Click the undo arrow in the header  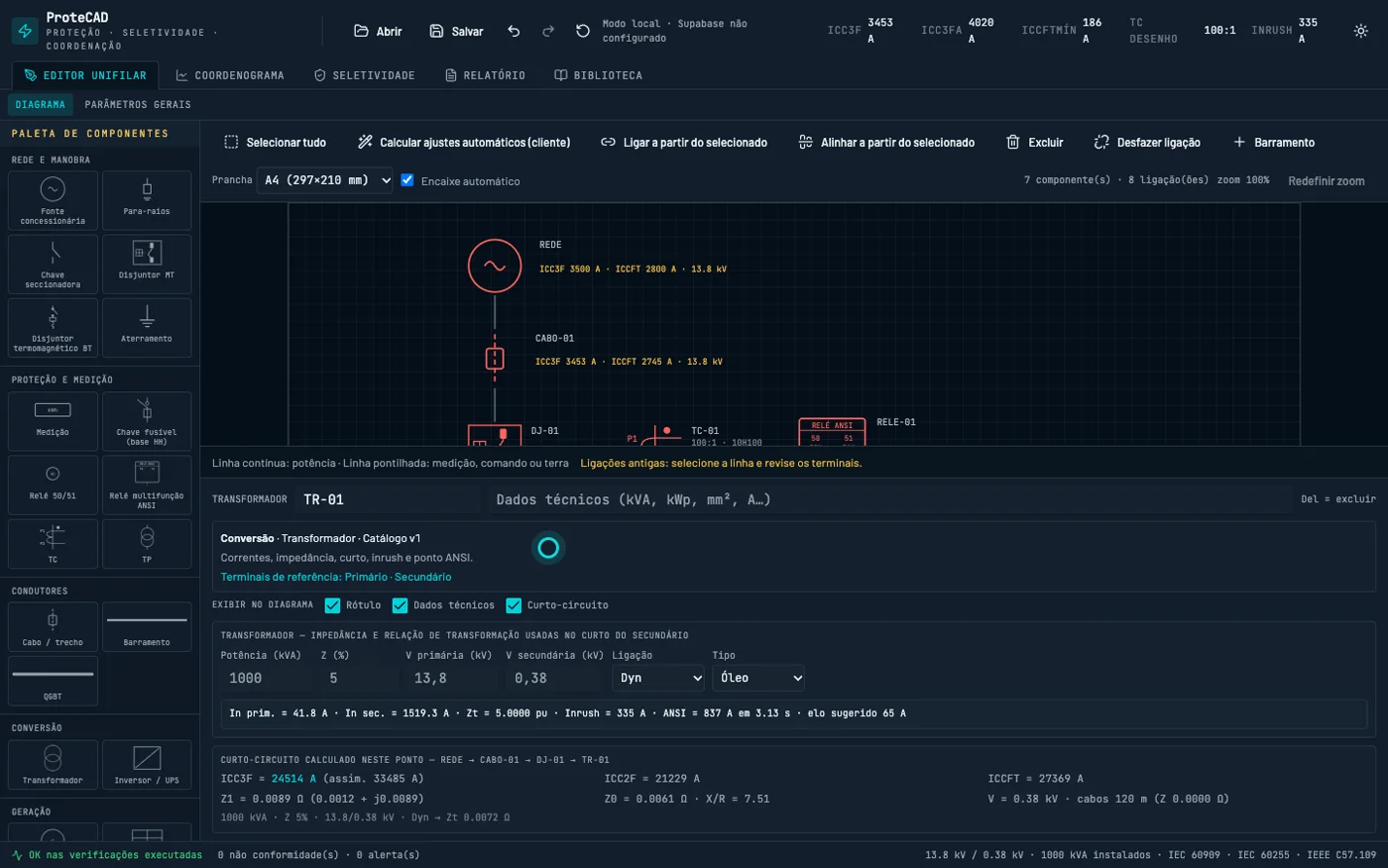[x=514, y=31]
